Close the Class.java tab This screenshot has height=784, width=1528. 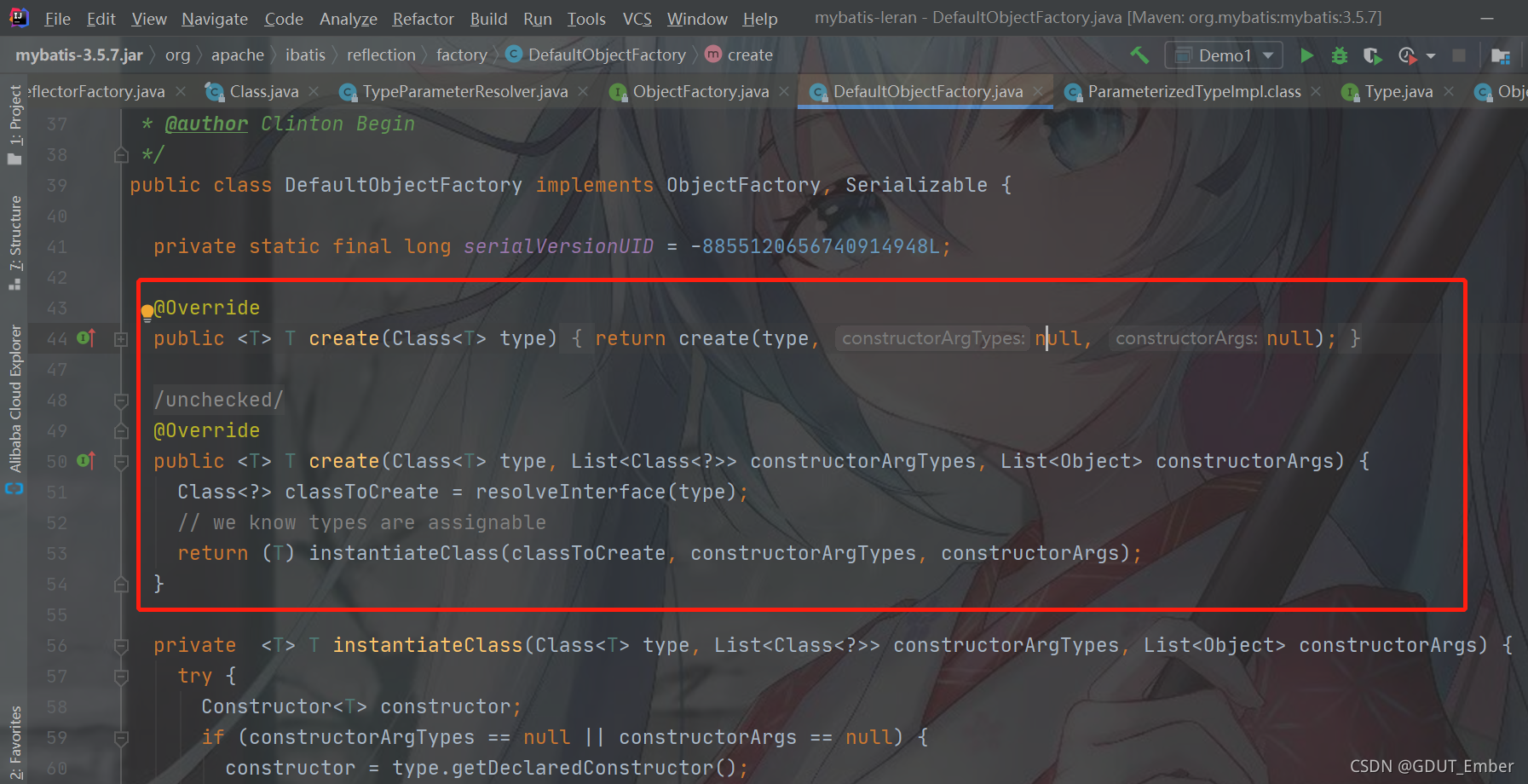[x=314, y=91]
